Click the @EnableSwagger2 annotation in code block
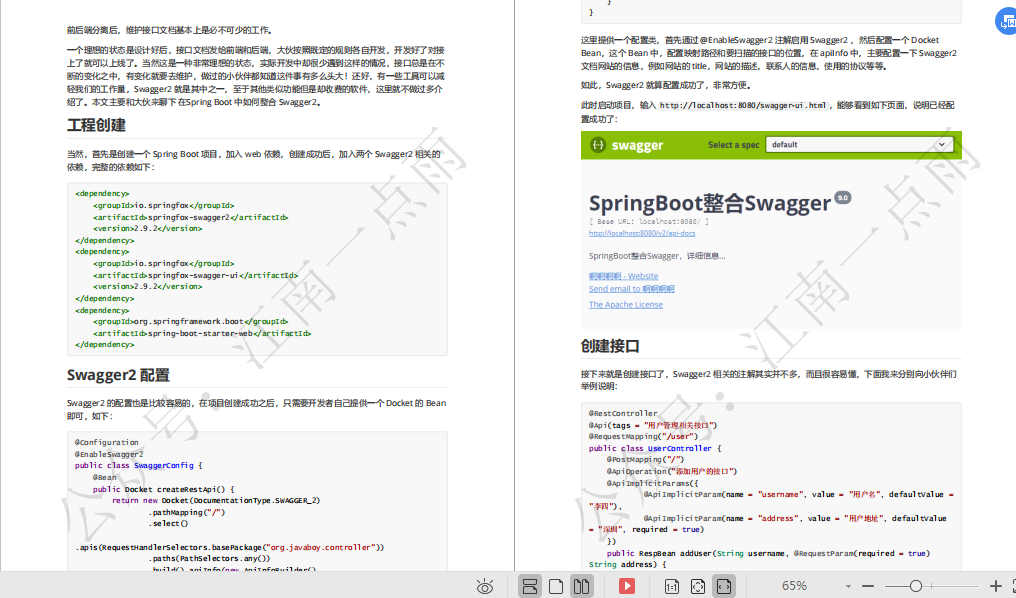 pos(109,454)
